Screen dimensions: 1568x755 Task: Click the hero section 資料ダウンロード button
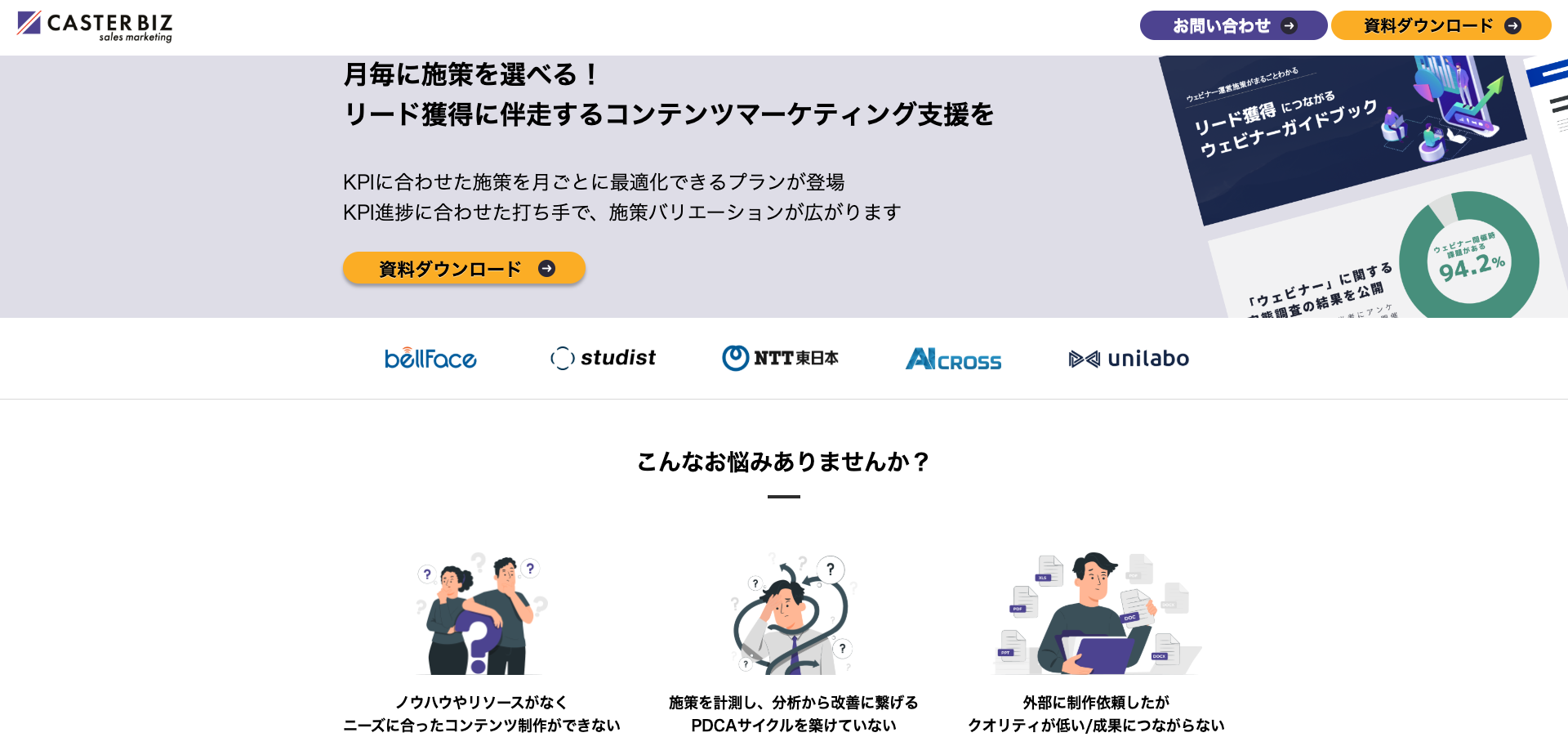(464, 268)
